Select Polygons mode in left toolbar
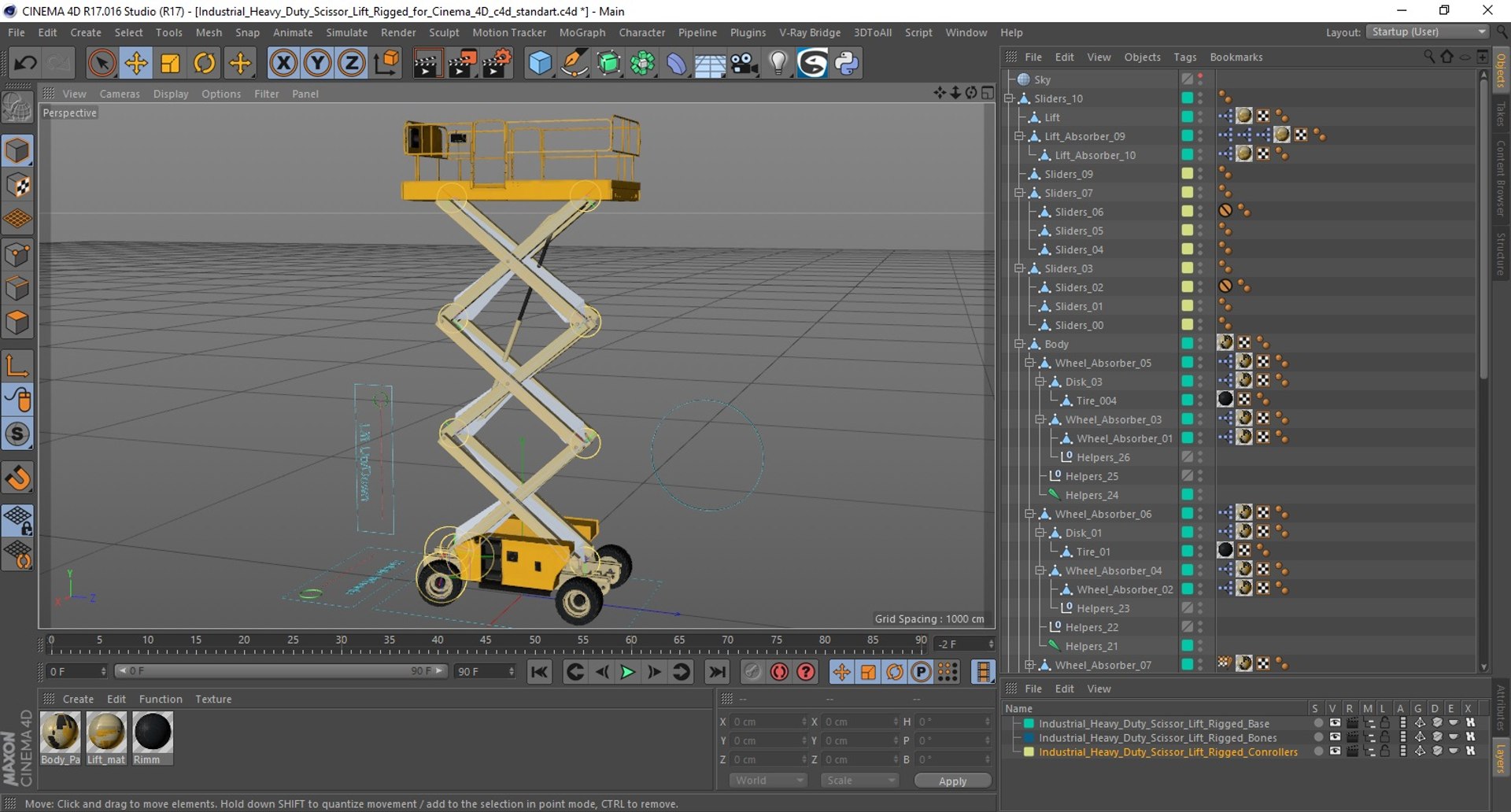 [x=17, y=323]
